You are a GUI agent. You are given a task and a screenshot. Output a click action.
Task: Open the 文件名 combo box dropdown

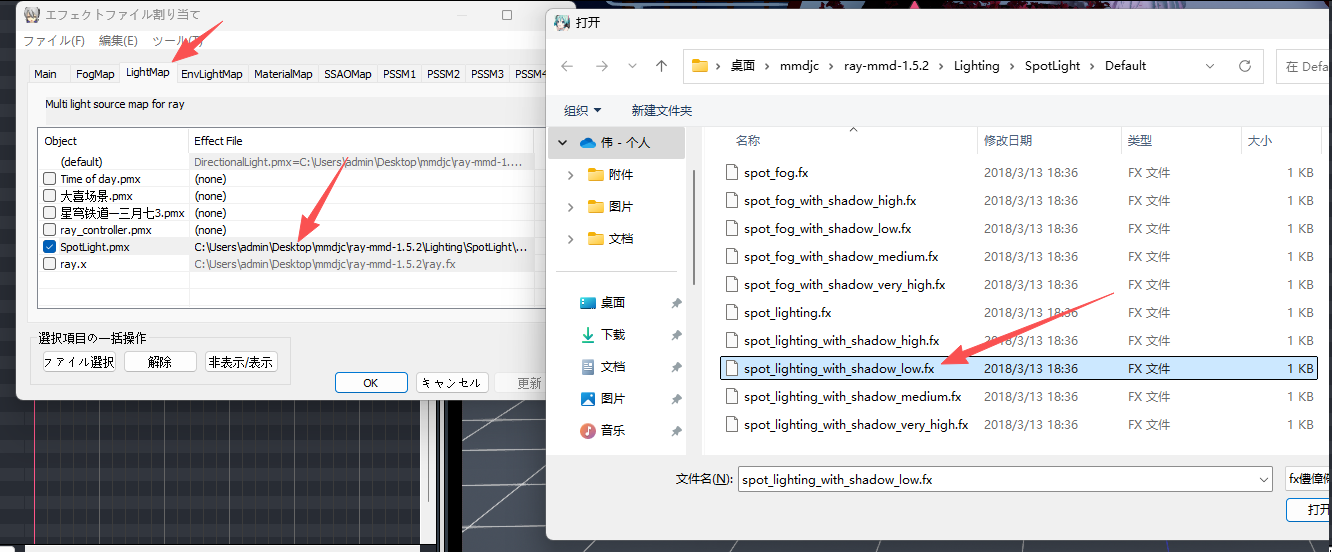(1265, 480)
